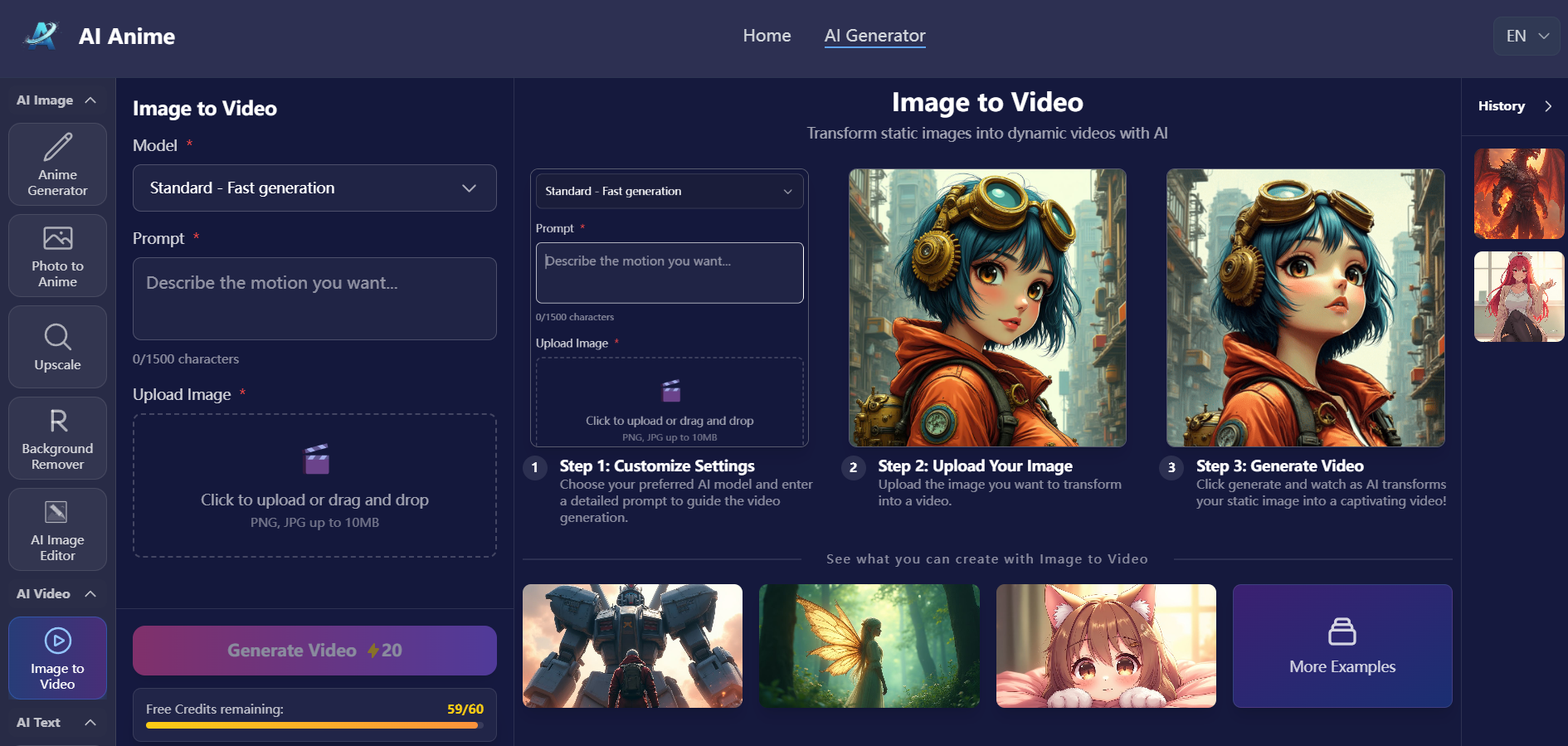The image size is (1568, 746).
Task: Launch the AI Image Editor
Action: pos(57,529)
